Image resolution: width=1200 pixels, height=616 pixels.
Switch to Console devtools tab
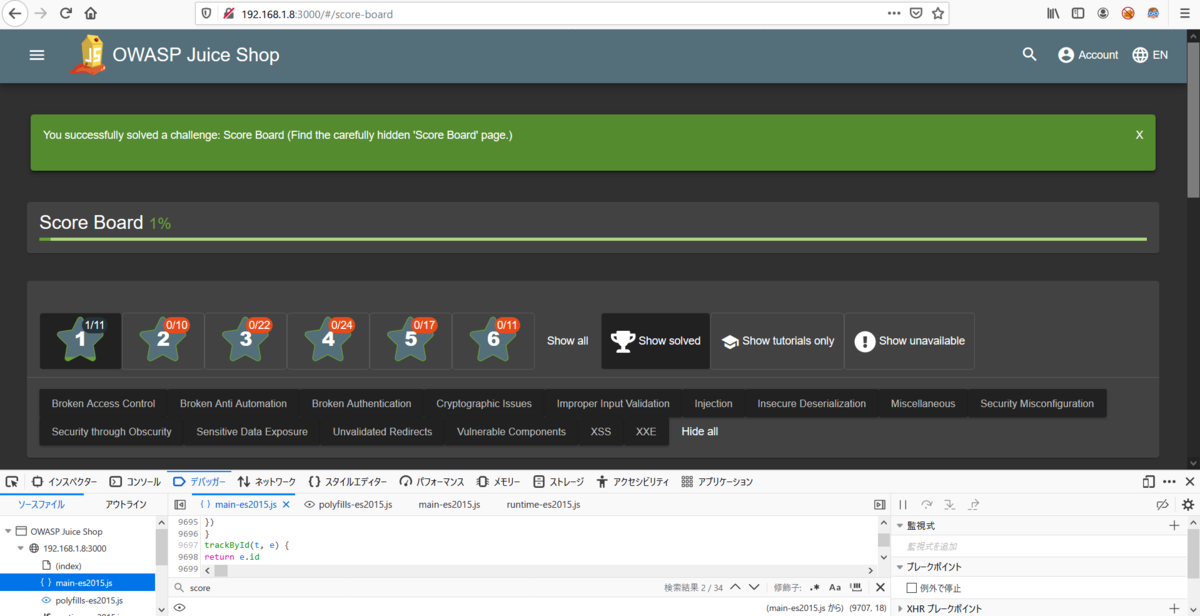[135, 481]
